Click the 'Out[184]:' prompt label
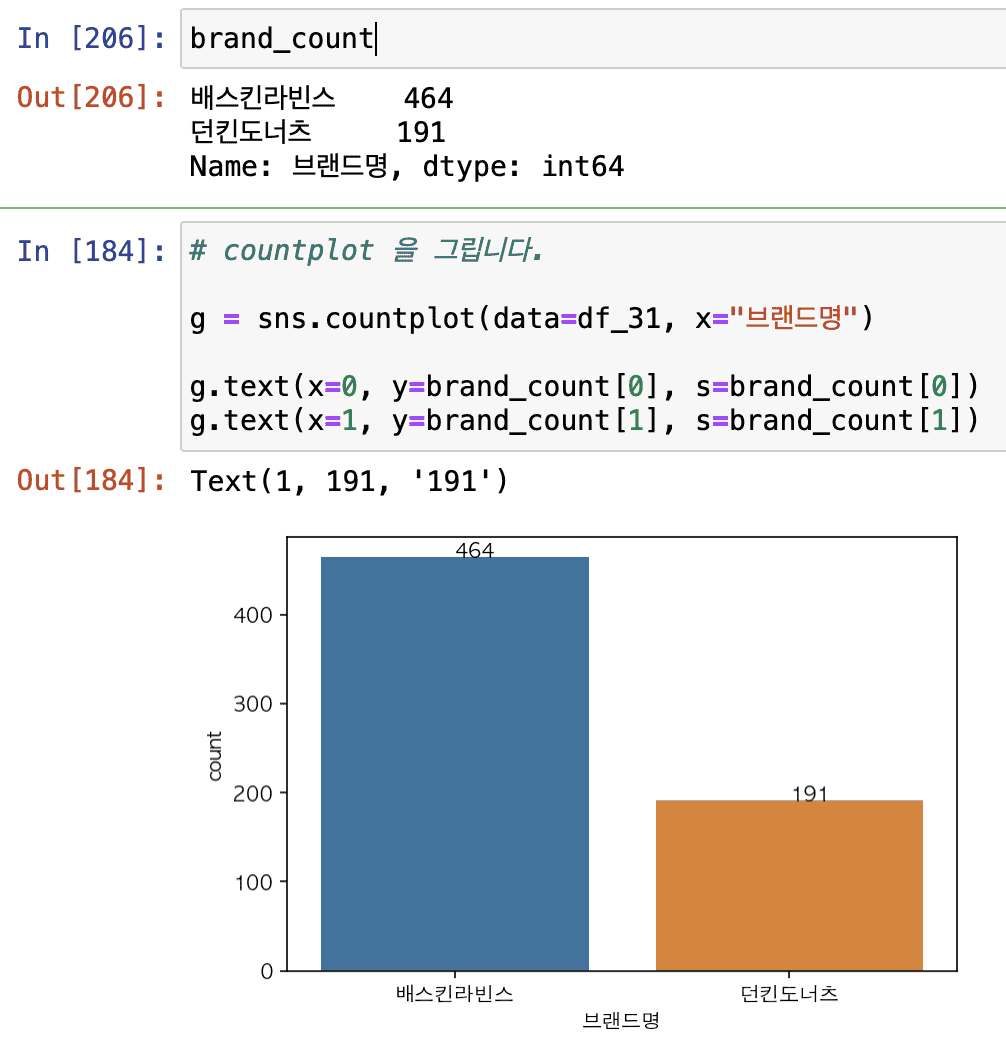This screenshot has width=1006, height=1052. tap(91, 480)
